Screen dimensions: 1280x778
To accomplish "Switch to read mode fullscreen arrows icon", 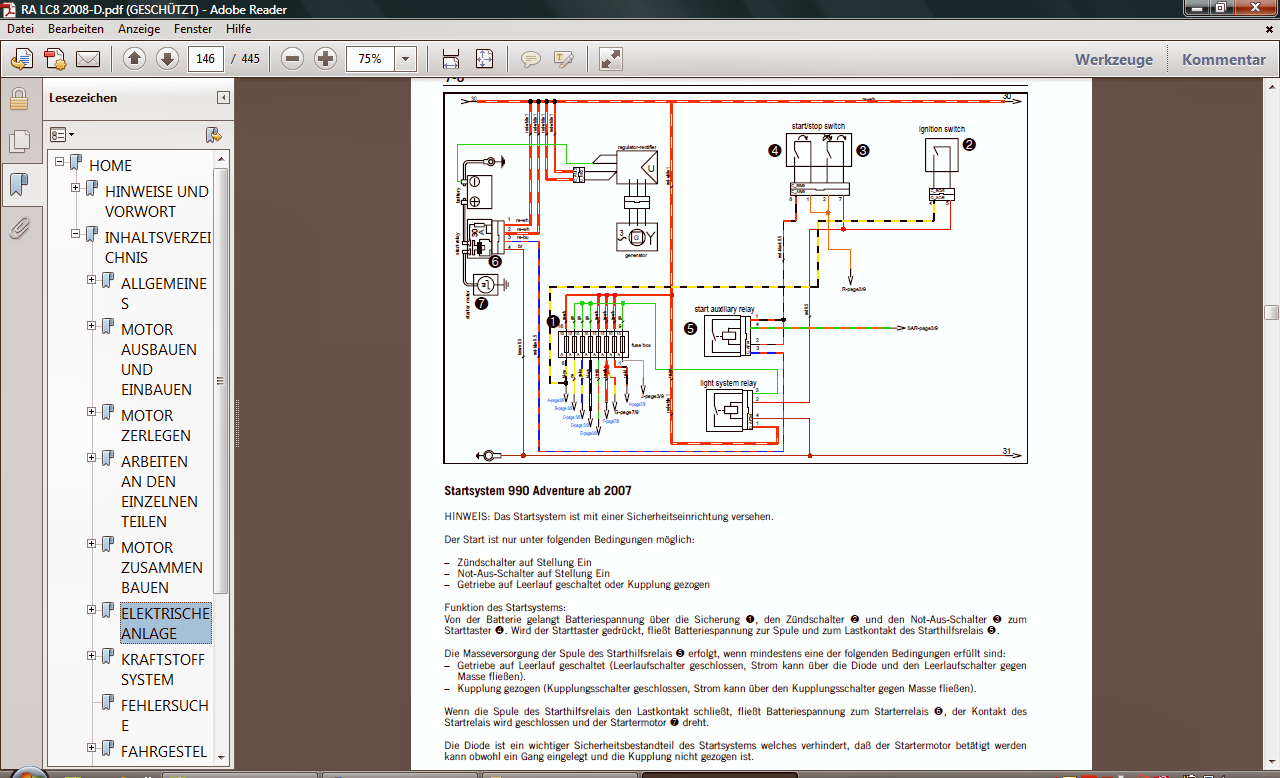I will (611, 59).
